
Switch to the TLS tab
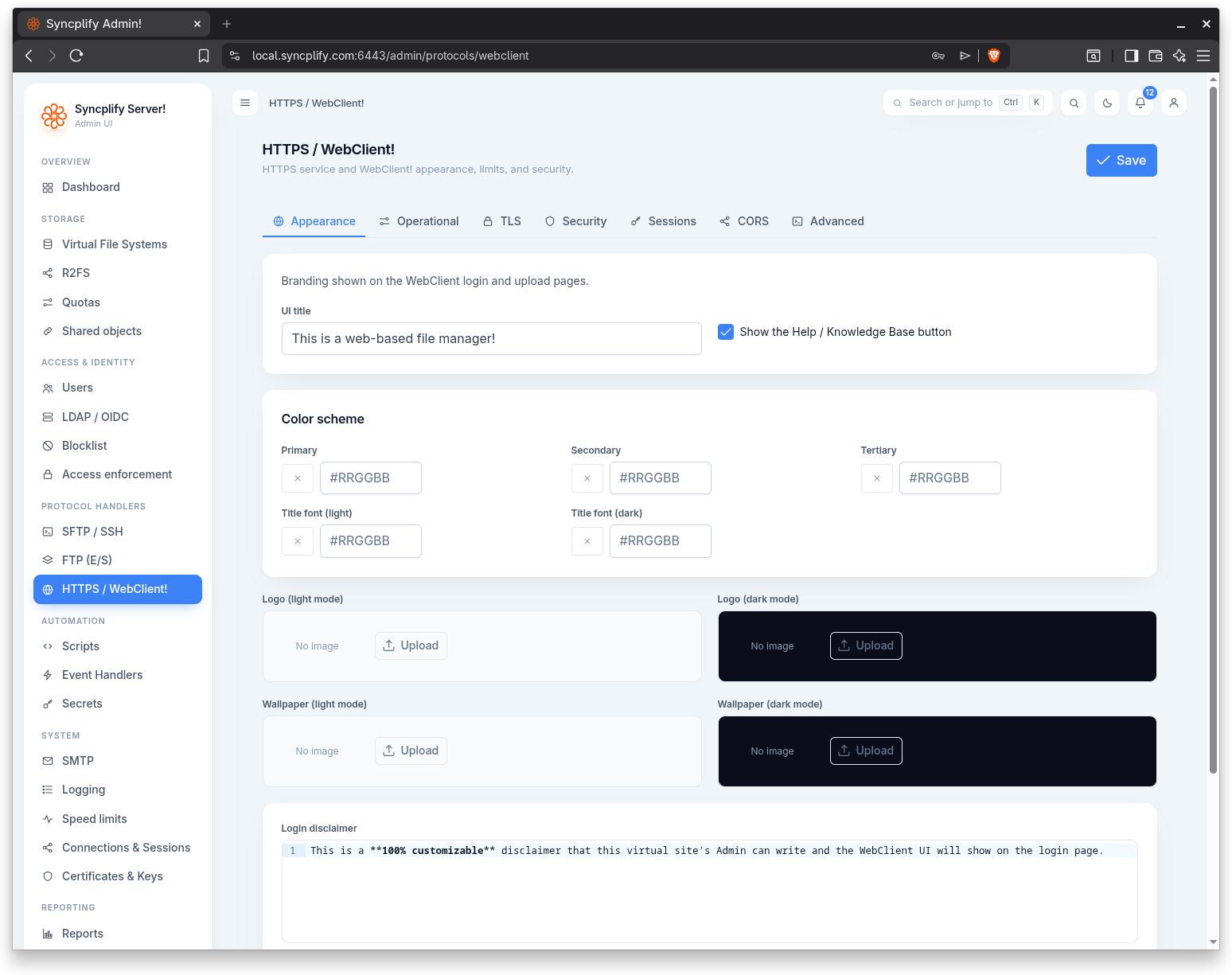pos(501,221)
